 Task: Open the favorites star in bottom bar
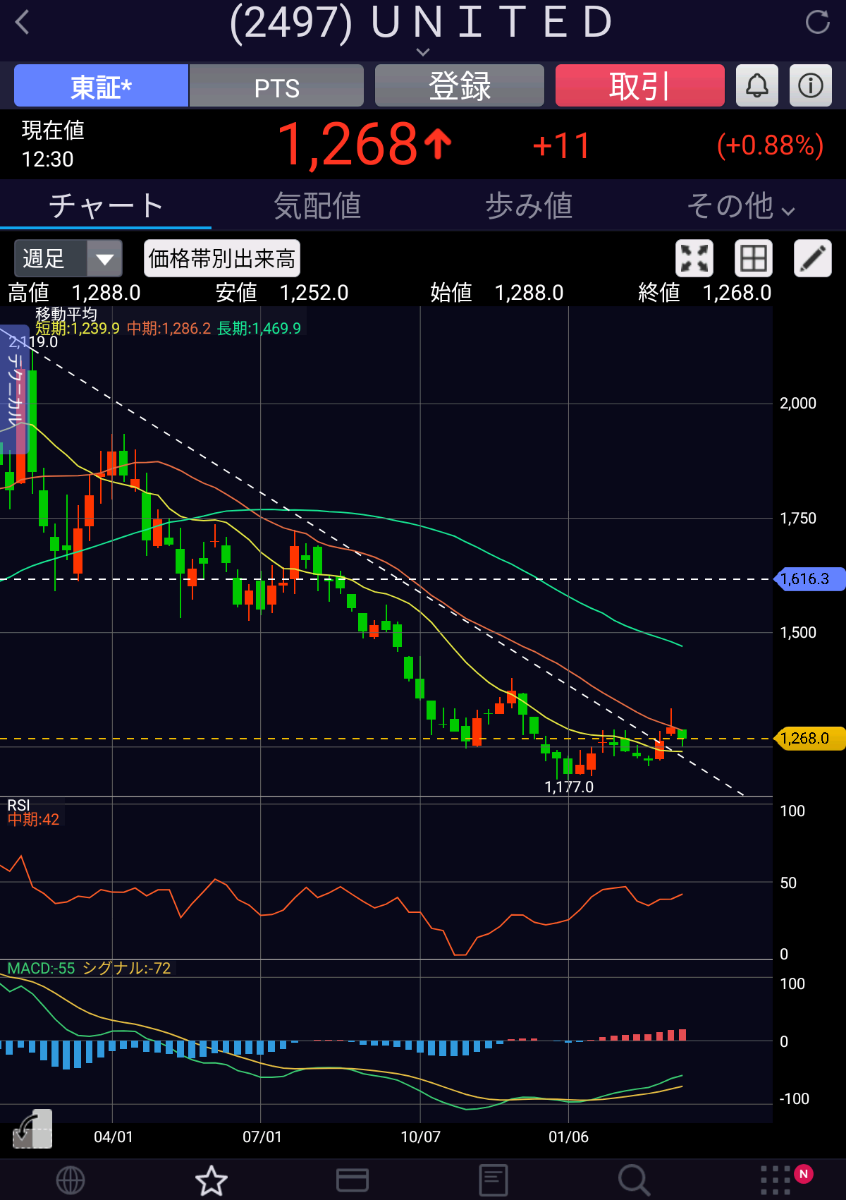pyautogui.click(x=211, y=1180)
